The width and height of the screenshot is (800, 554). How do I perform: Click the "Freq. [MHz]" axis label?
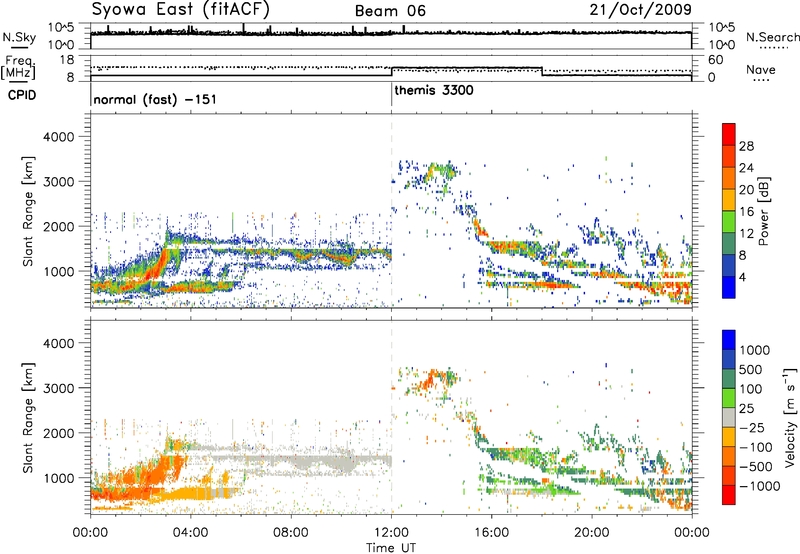tap(20, 67)
